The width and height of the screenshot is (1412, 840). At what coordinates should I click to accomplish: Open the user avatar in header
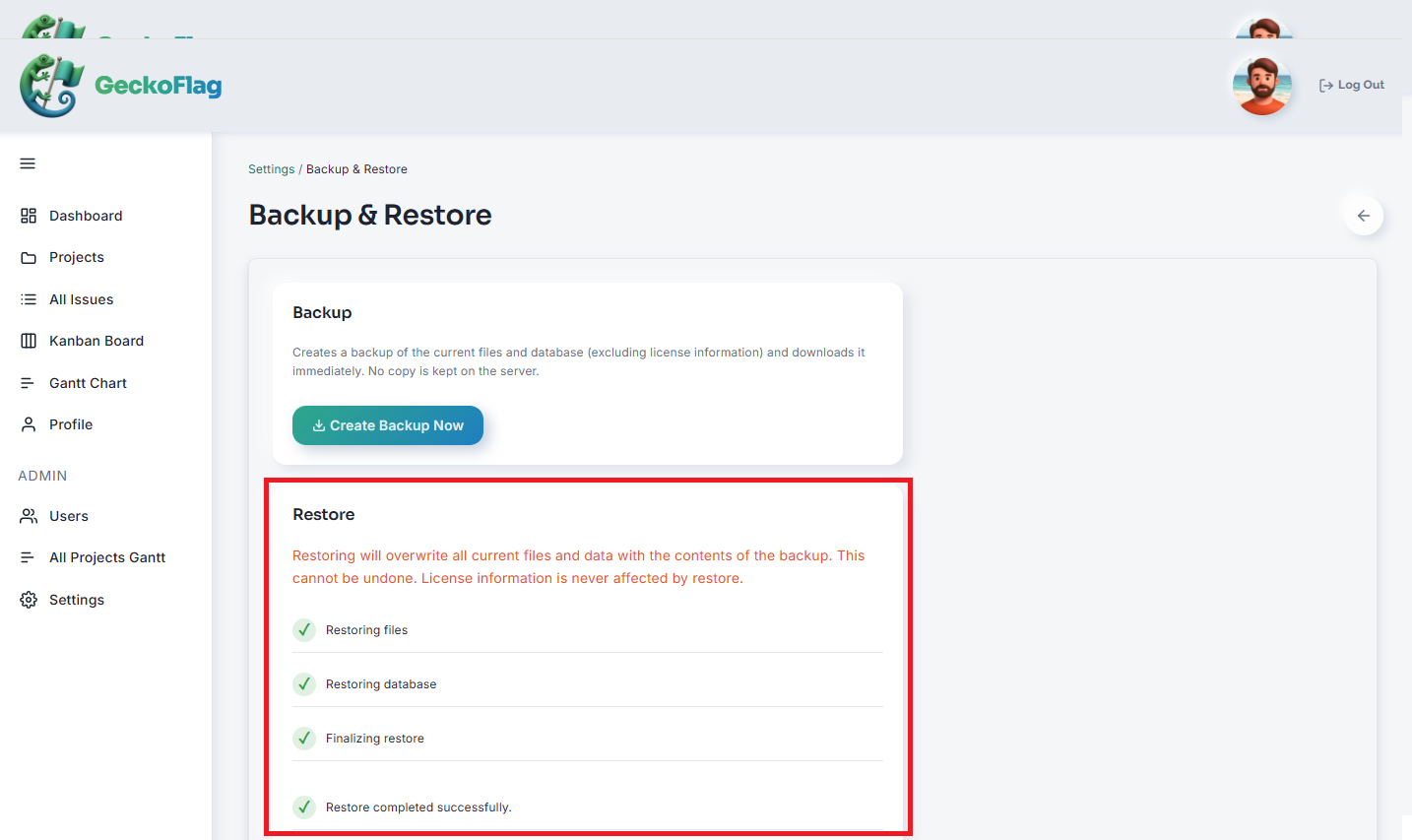point(1261,85)
